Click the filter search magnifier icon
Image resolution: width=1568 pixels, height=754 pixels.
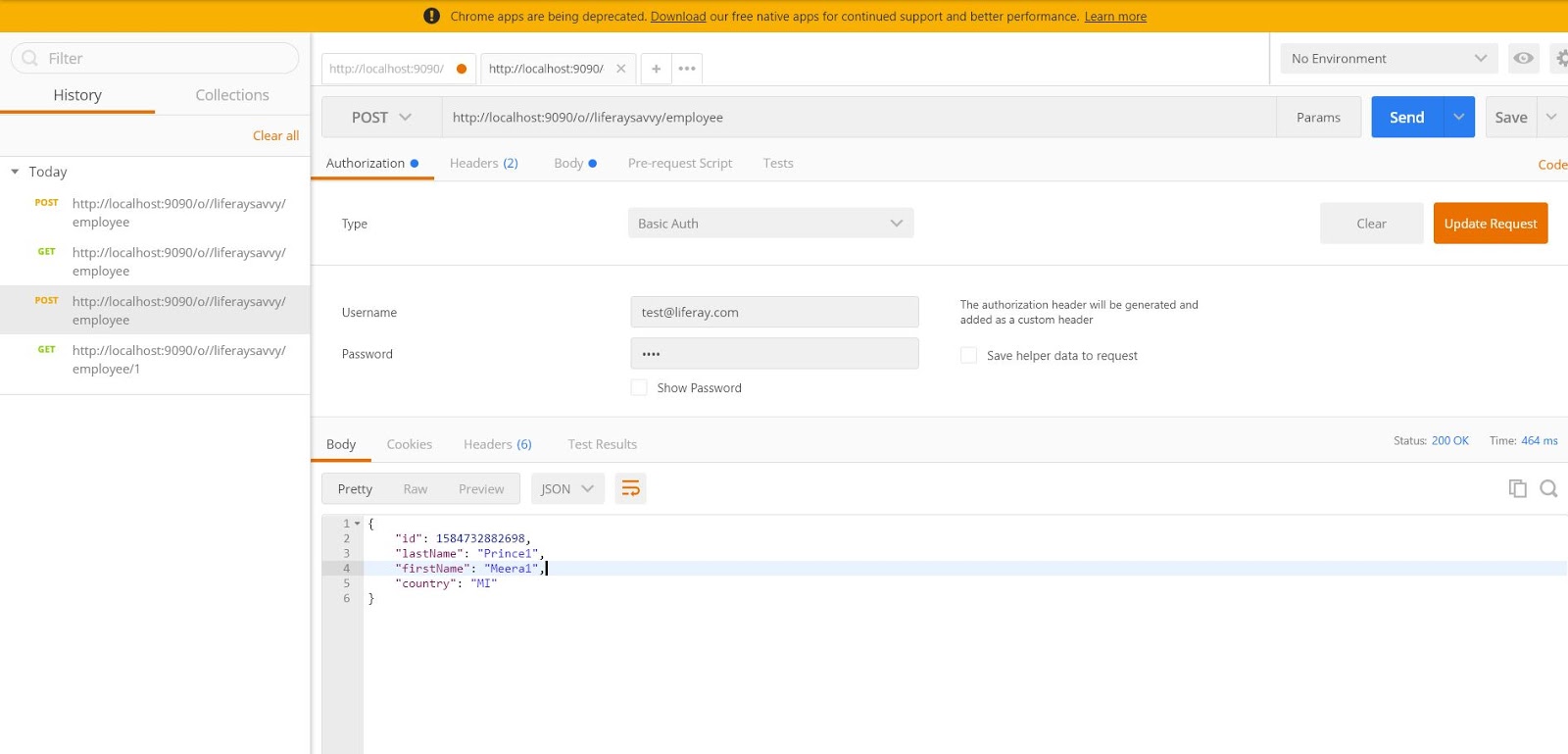tap(29, 58)
